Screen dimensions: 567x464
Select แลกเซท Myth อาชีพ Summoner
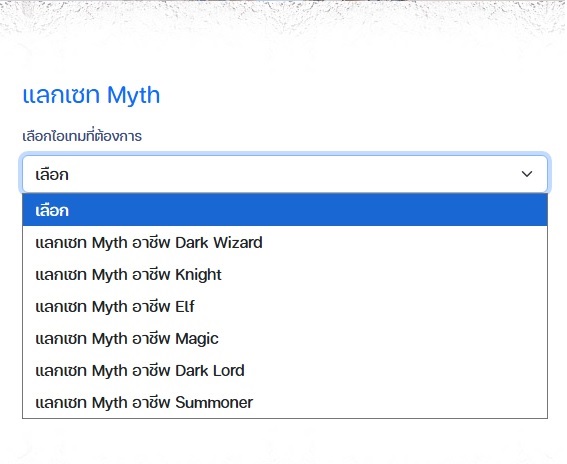tap(285, 402)
